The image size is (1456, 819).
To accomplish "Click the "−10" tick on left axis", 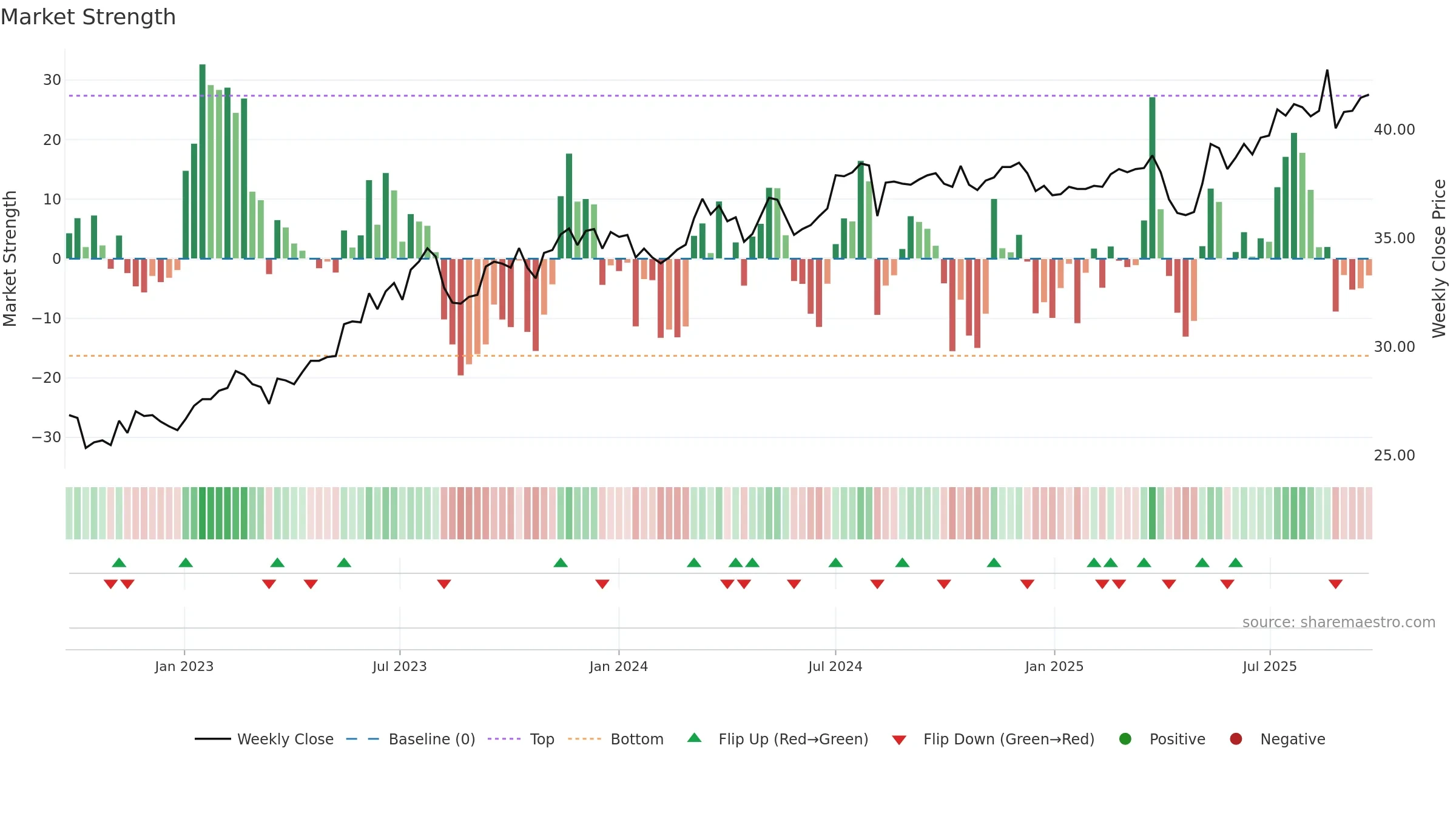I will pyautogui.click(x=47, y=318).
